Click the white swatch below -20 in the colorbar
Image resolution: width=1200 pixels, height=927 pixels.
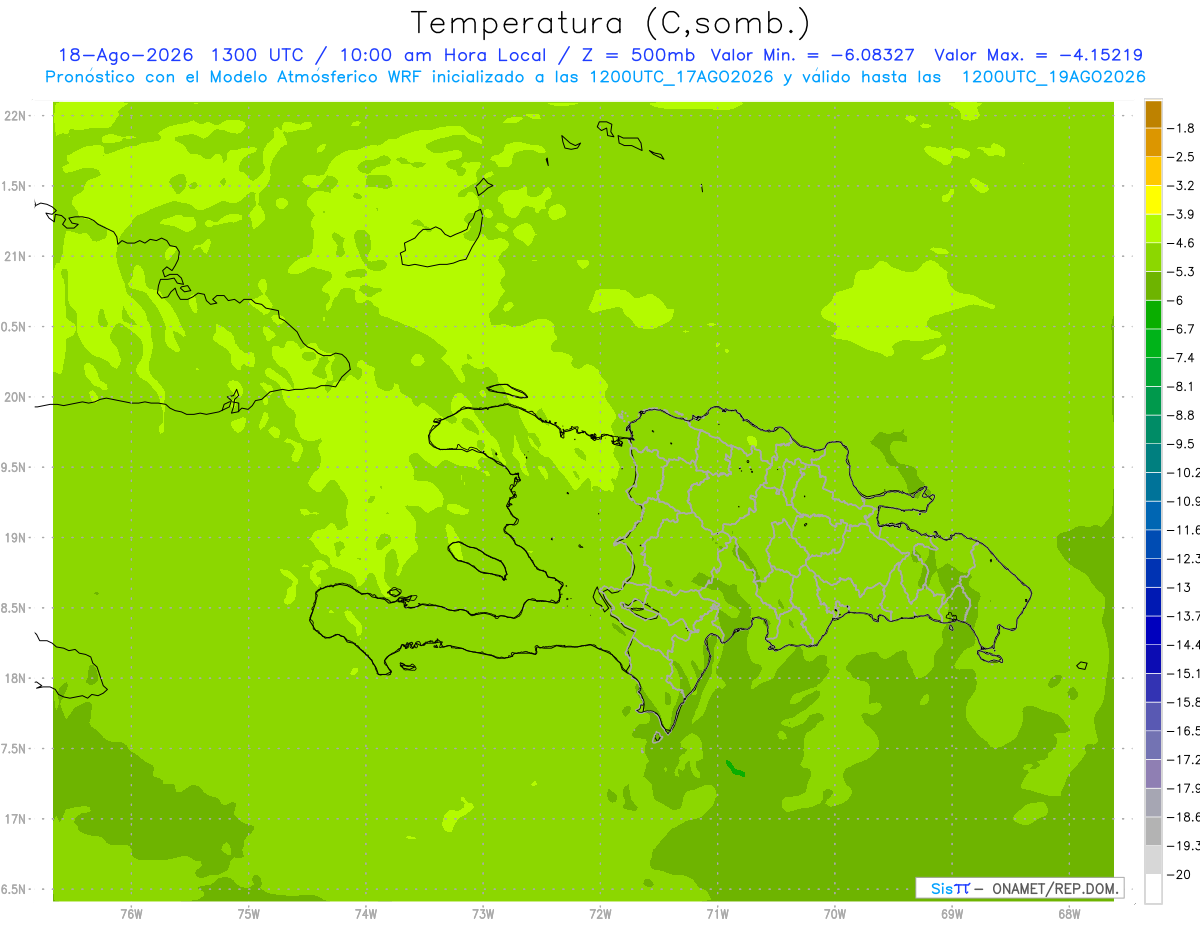1153,889
